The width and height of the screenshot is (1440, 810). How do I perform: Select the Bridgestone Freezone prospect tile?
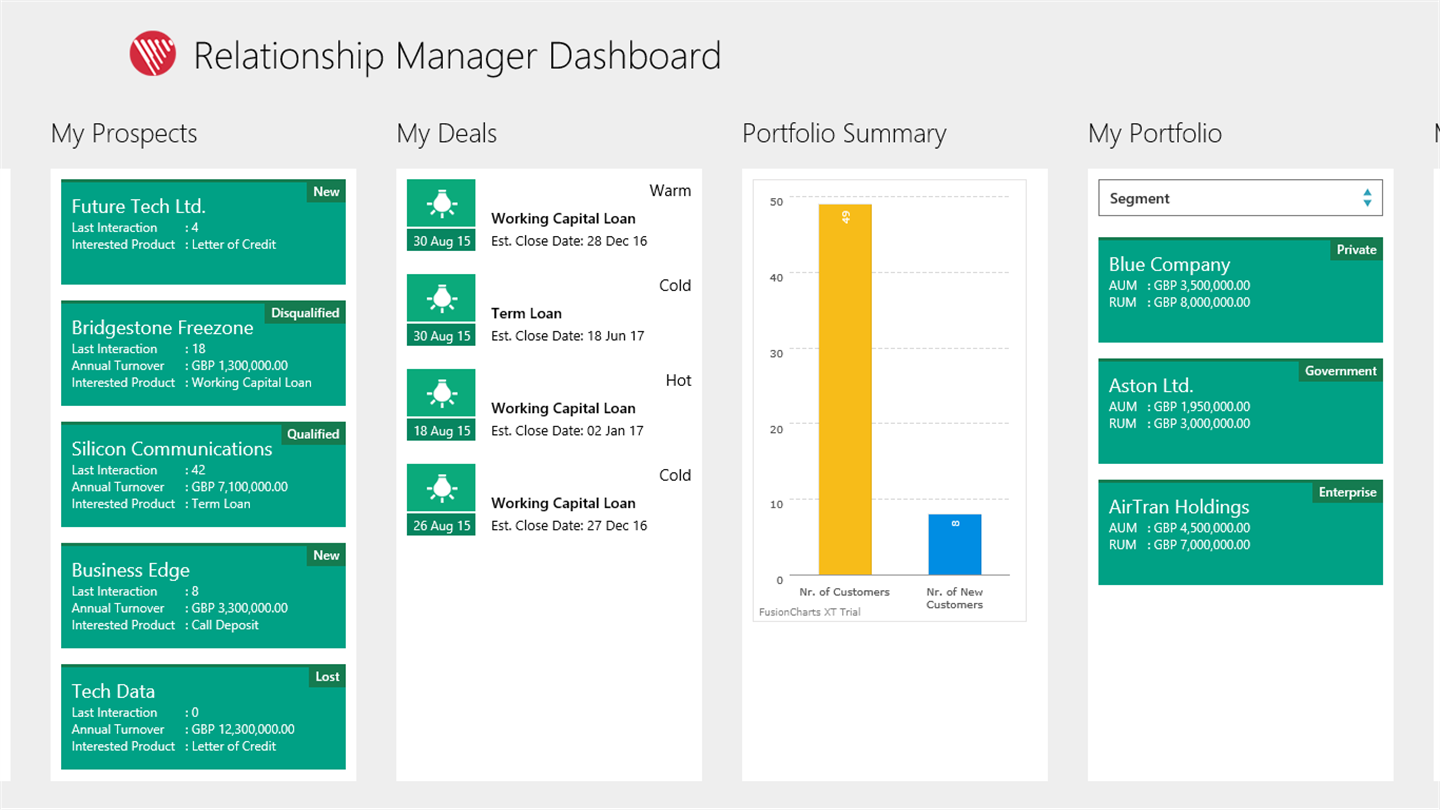pos(203,353)
